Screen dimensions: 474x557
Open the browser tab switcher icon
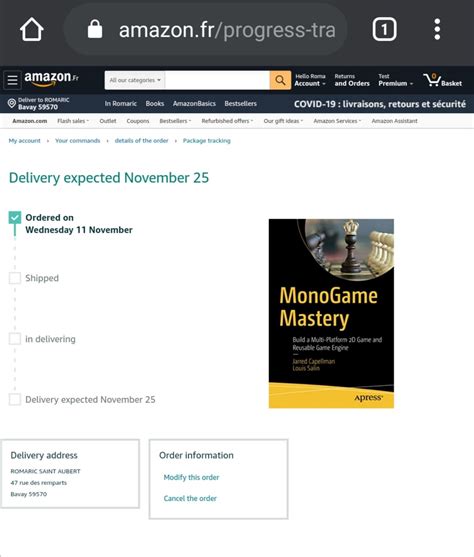coord(384,29)
